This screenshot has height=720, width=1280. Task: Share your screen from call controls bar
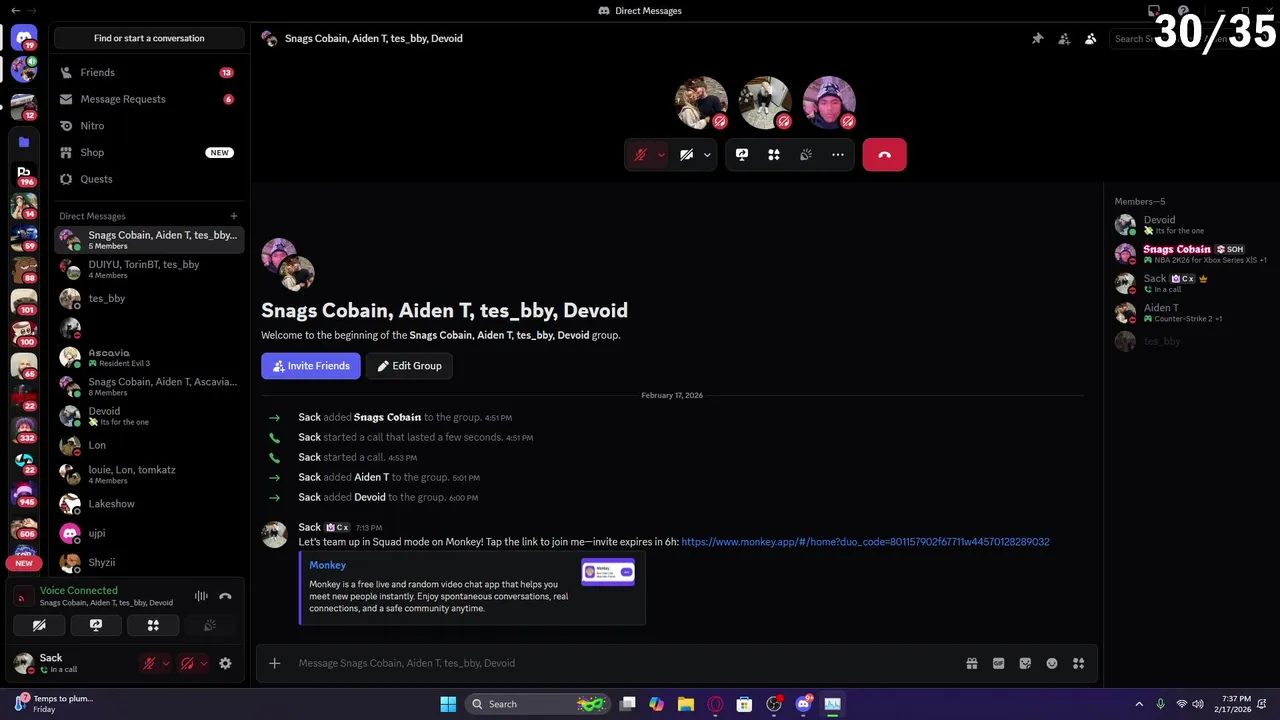tap(742, 155)
